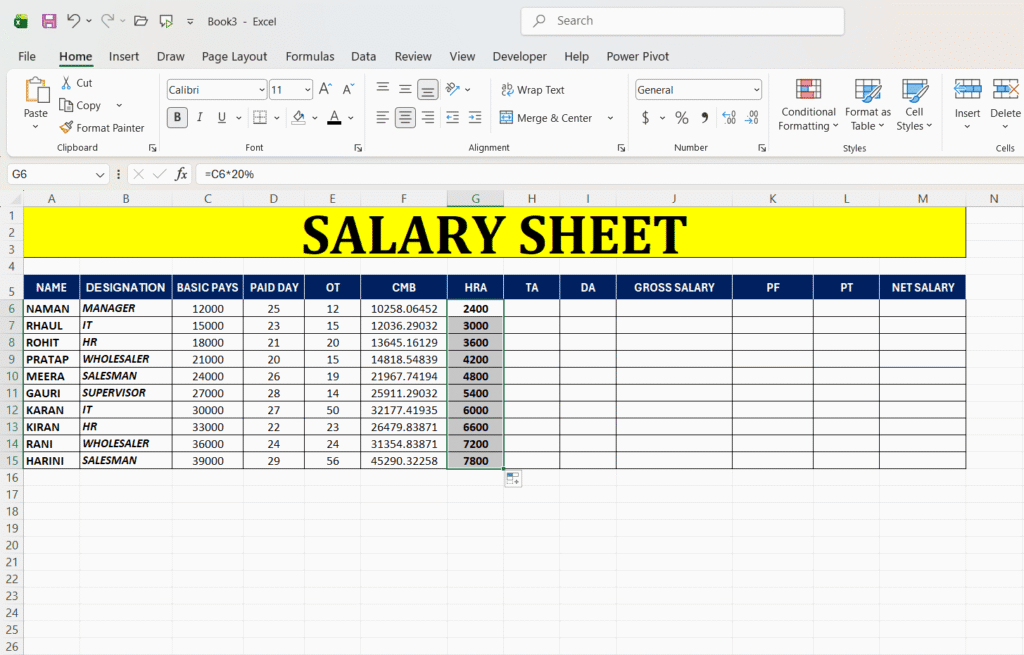Click the Open folder icon in the quick access toolbar

[x=141, y=21]
